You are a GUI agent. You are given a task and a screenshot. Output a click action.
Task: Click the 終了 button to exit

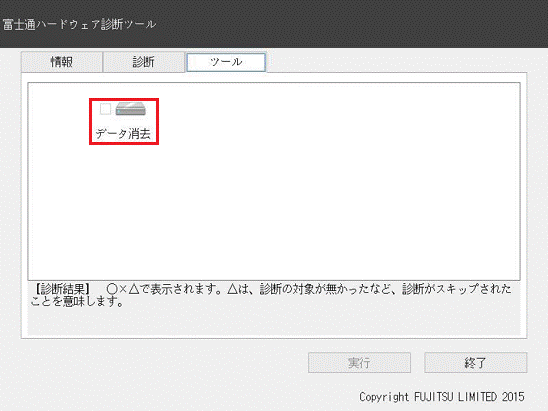[475, 363]
